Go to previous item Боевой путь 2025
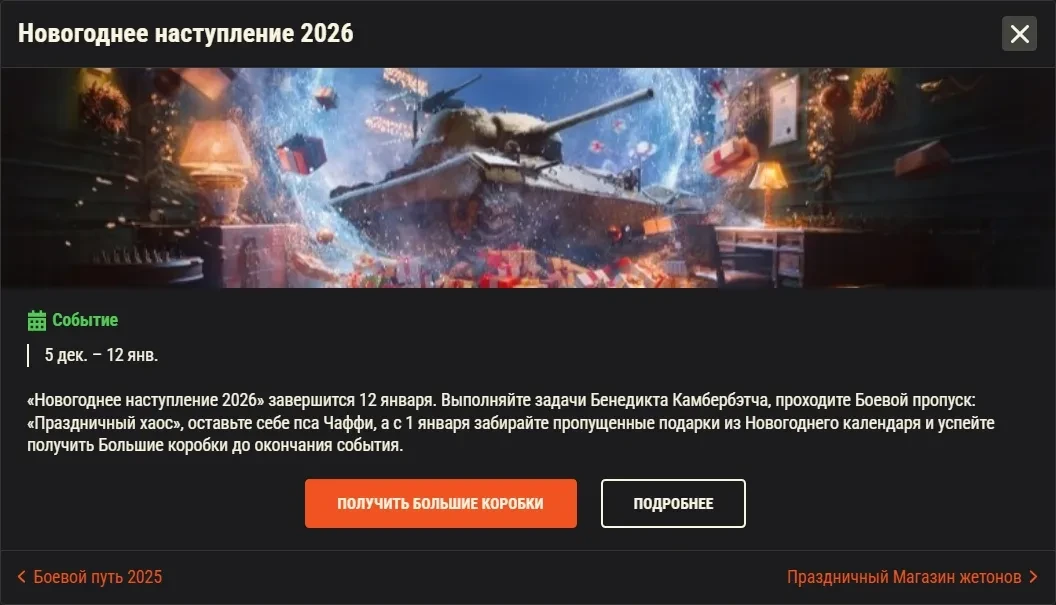The image size is (1056, 605). click(x=98, y=577)
